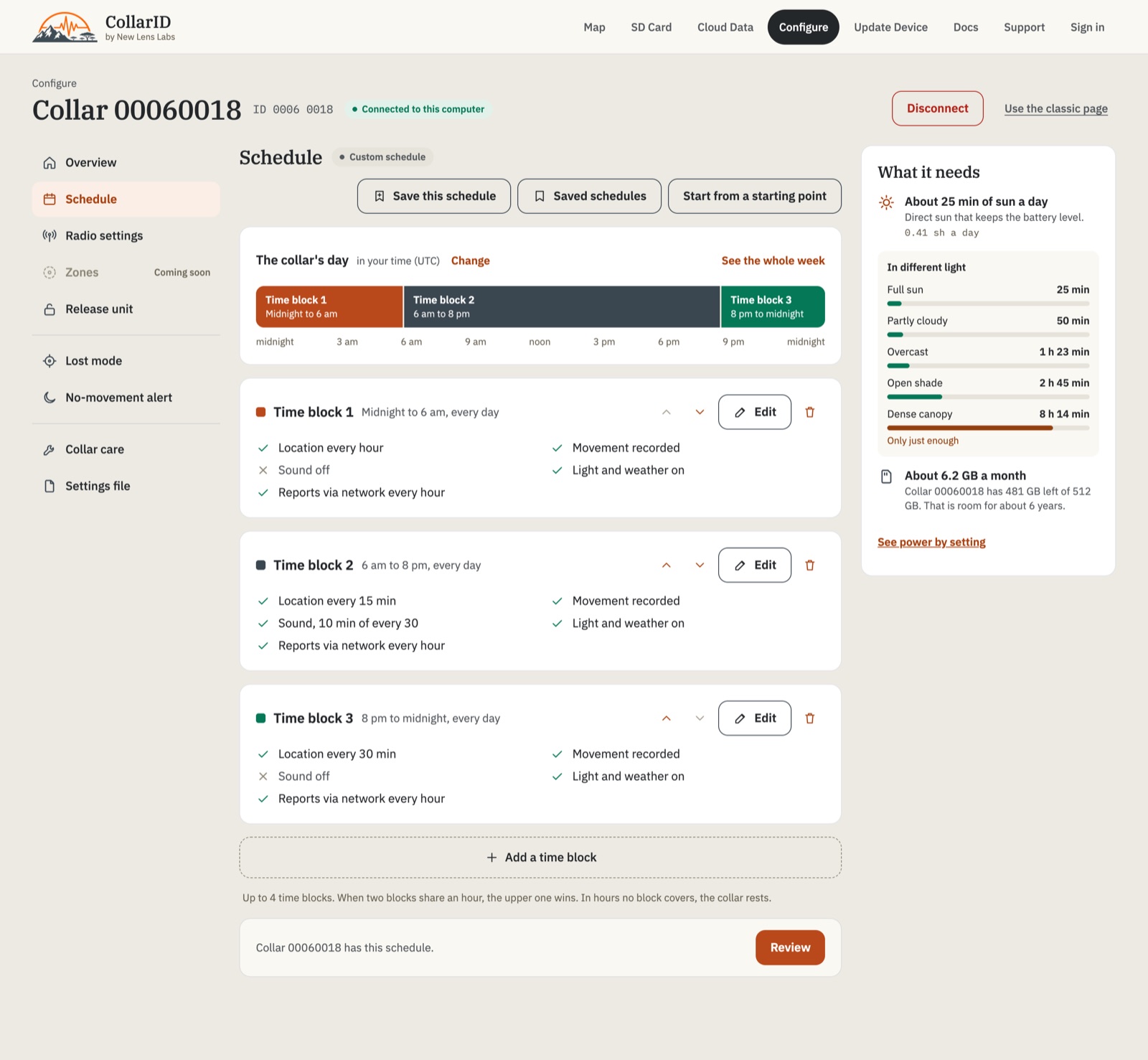Click "Location every 30 min" text
Image resolution: width=1148 pixels, height=1060 pixels.
(x=337, y=754)
